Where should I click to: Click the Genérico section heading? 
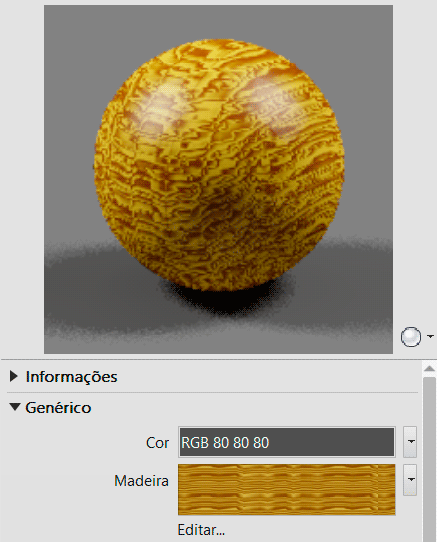(x=58, y=408)
